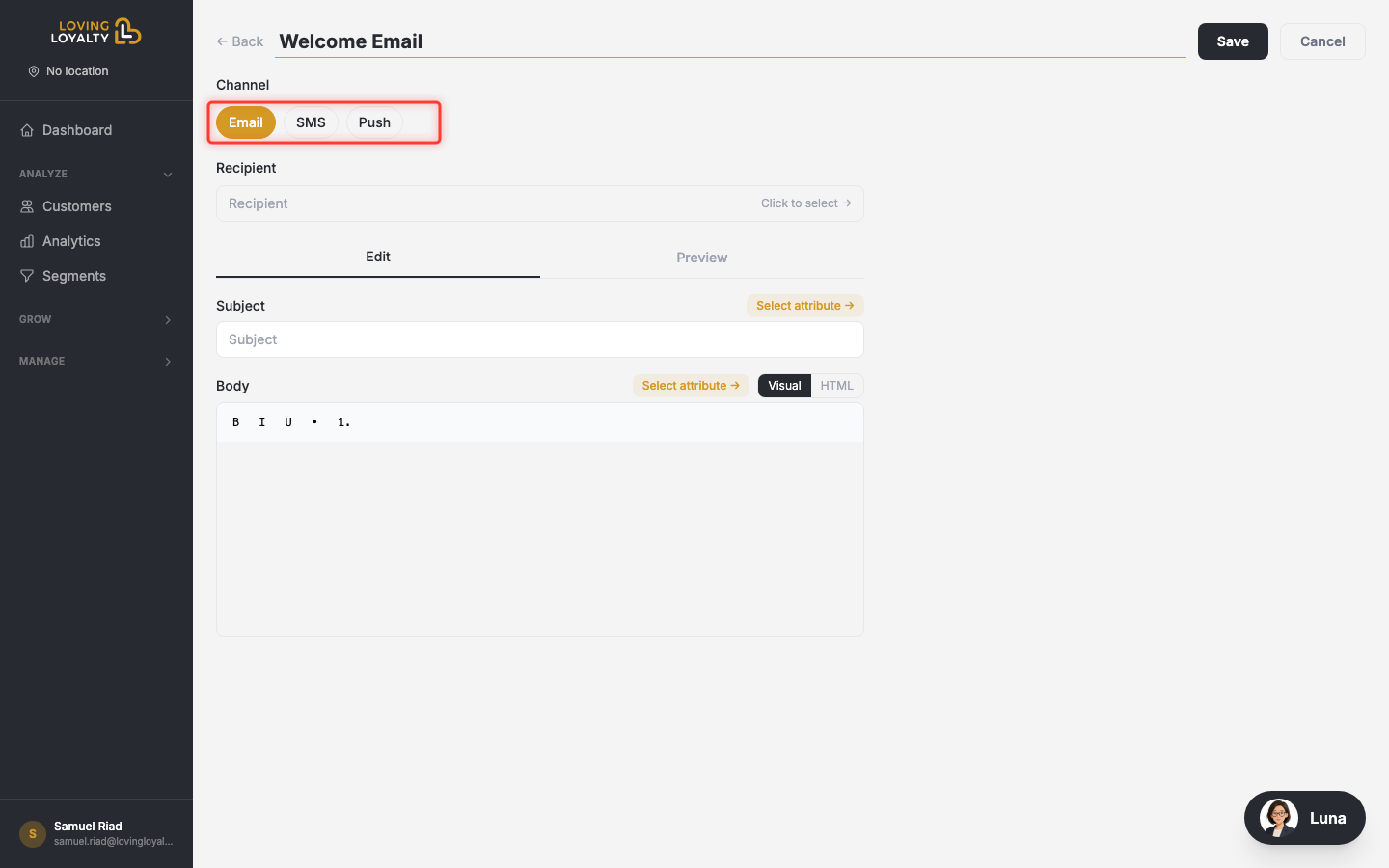Click the Customers people icon
Image resolution: width=1389 pixels, height=868 pixels.
coord(27,206)
